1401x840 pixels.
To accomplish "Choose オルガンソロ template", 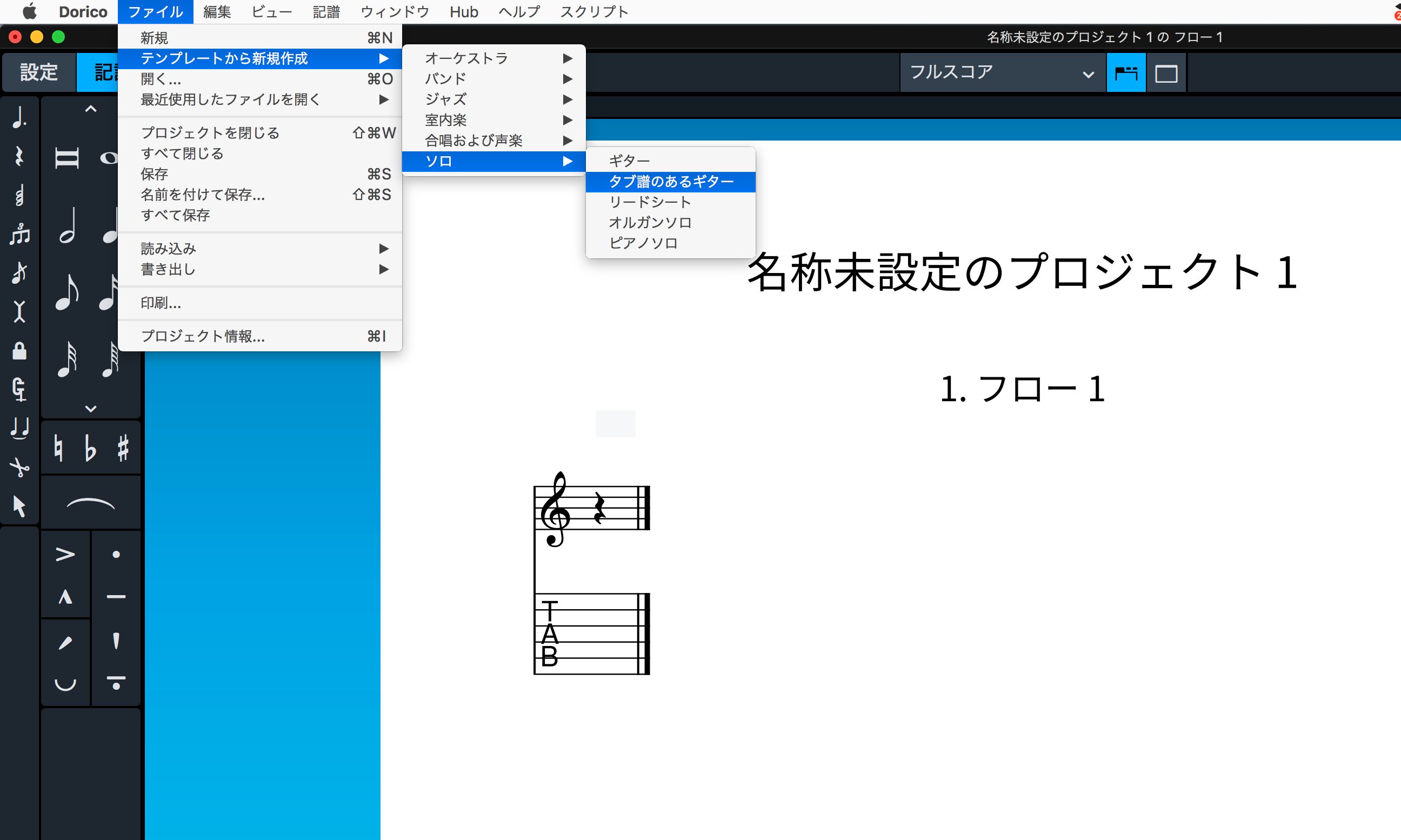I will [671, 223].
